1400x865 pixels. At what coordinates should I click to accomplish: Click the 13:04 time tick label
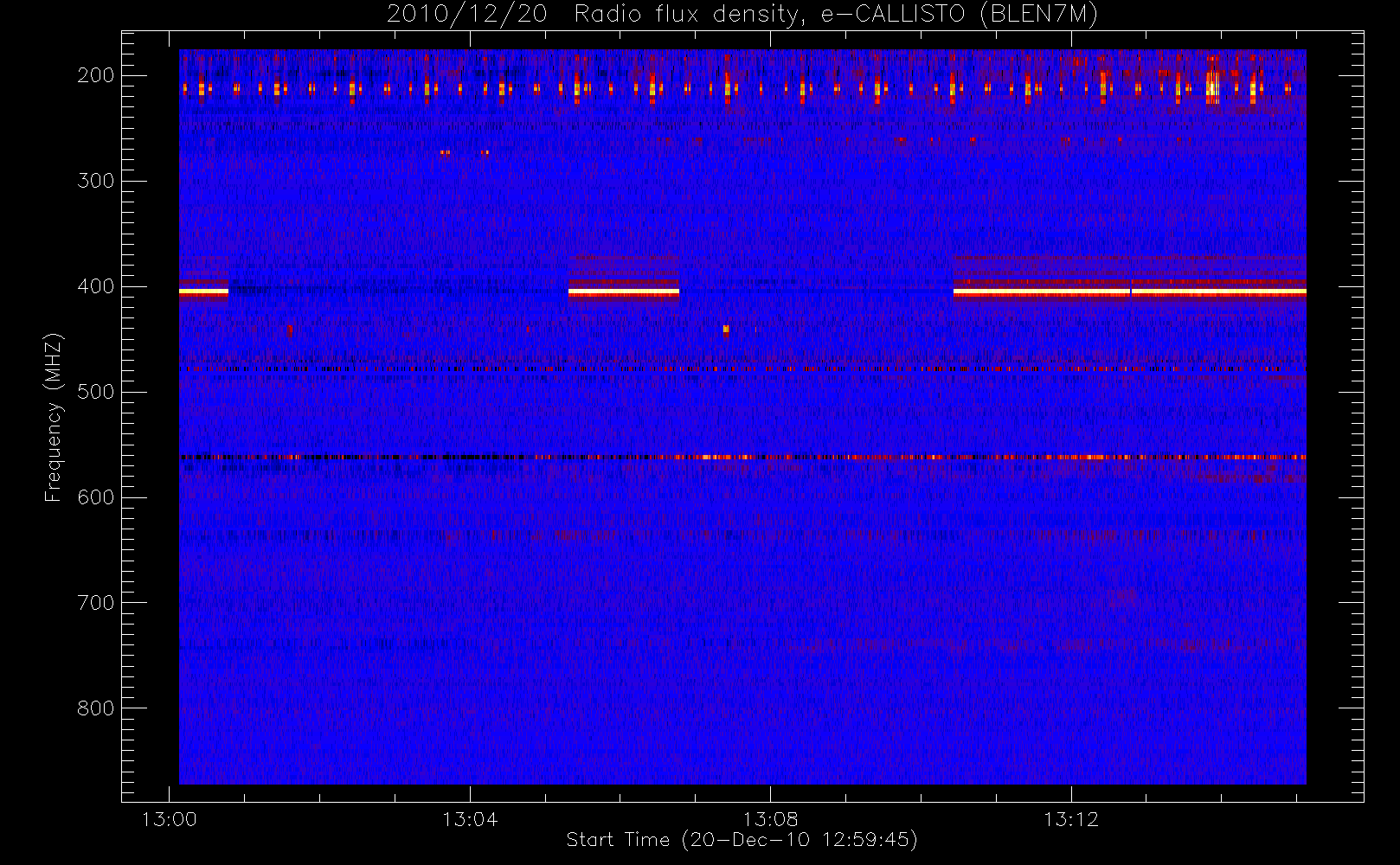[470, 819]
